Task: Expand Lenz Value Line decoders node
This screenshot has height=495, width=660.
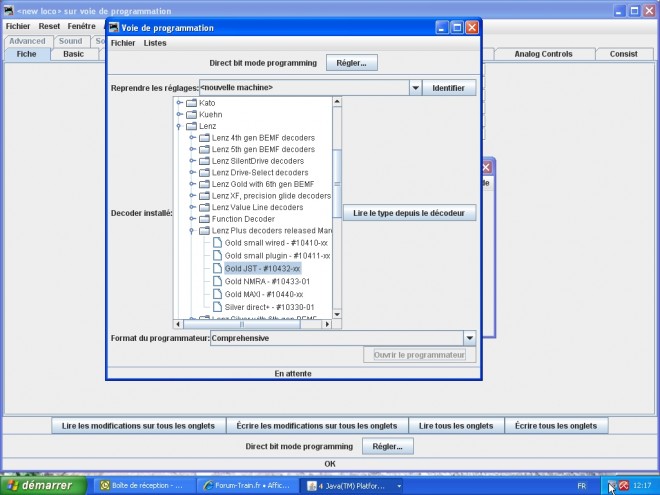Action: coord(192,207)
